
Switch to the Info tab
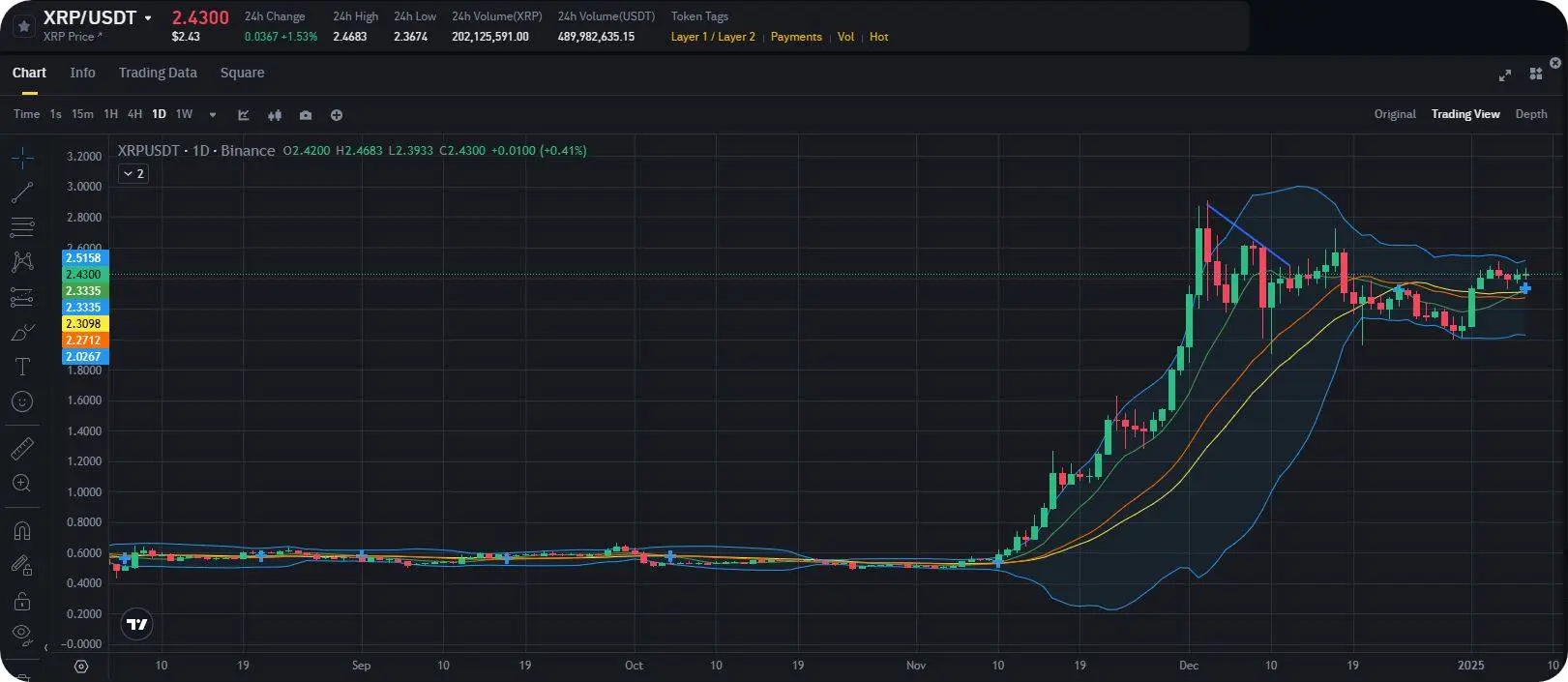82,73
